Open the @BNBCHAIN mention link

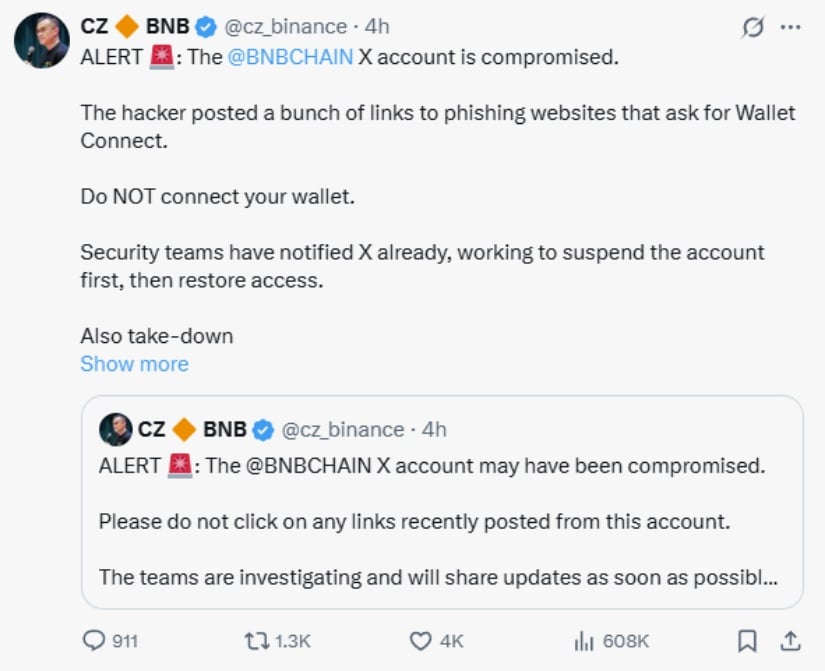pos(290,57)
